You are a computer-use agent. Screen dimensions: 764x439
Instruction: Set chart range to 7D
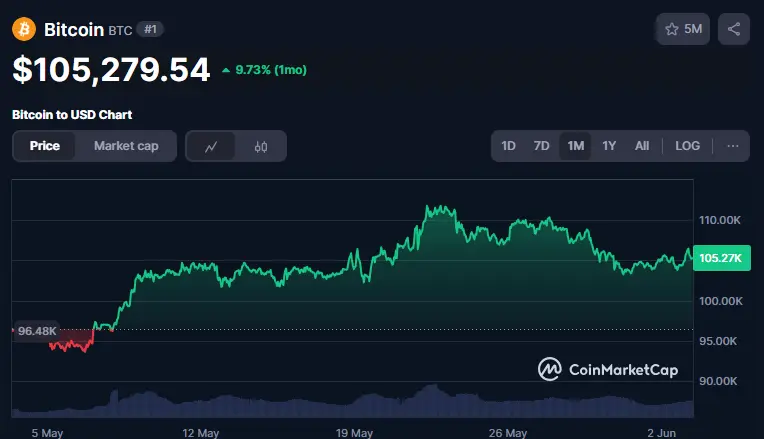[541, 146]
